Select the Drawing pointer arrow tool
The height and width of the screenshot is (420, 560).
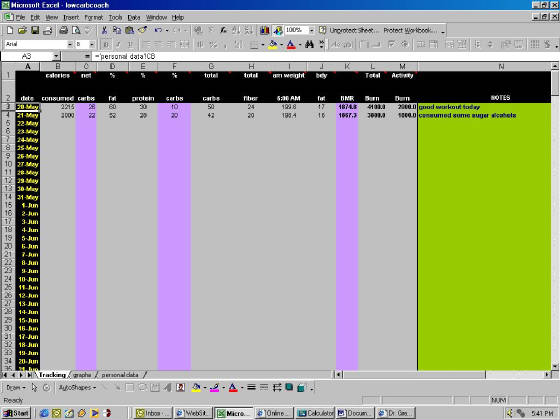pyautogui.click(x=34, y=388)
